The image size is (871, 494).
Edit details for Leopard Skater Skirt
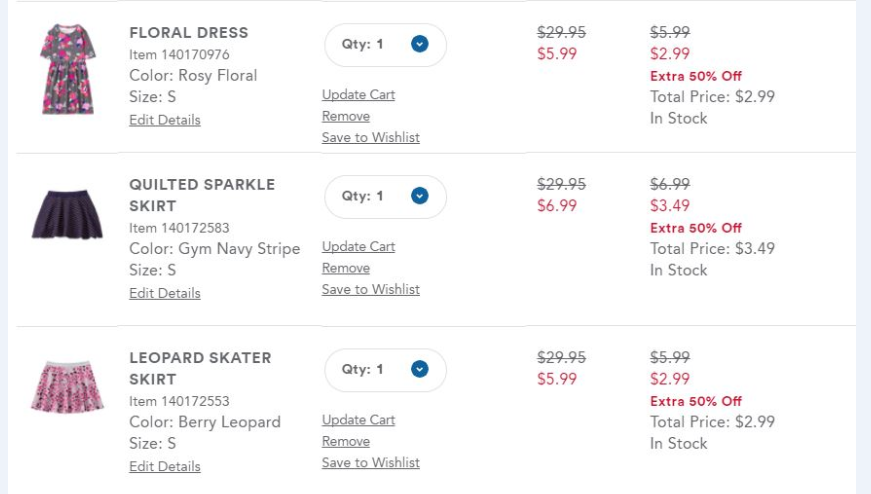(x=165, y=466)
